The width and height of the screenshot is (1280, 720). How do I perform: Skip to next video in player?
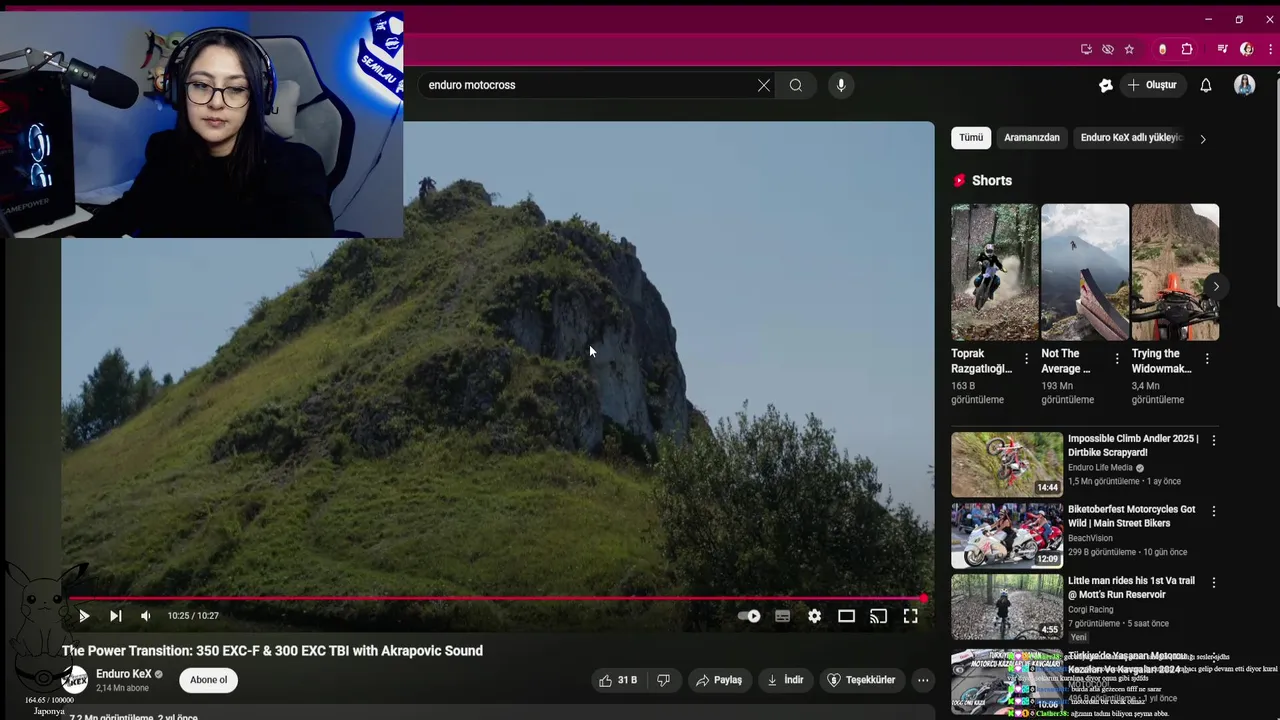click(116, 616)
